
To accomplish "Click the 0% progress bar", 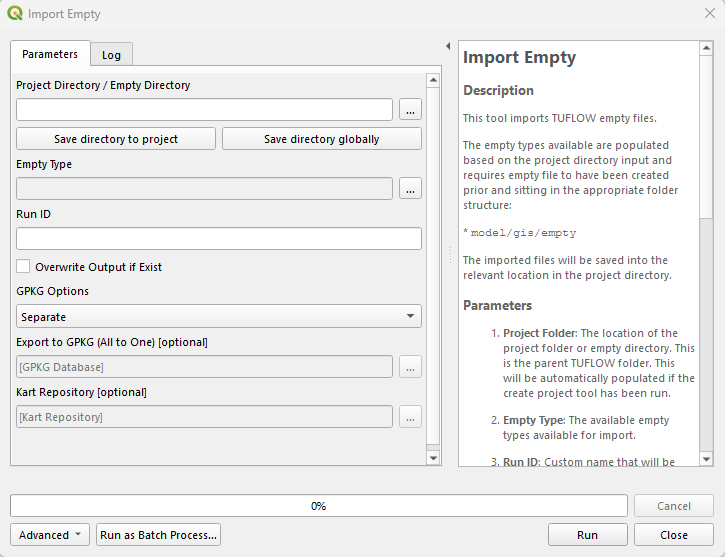I will pyautogui.click(x=318, y=506).
